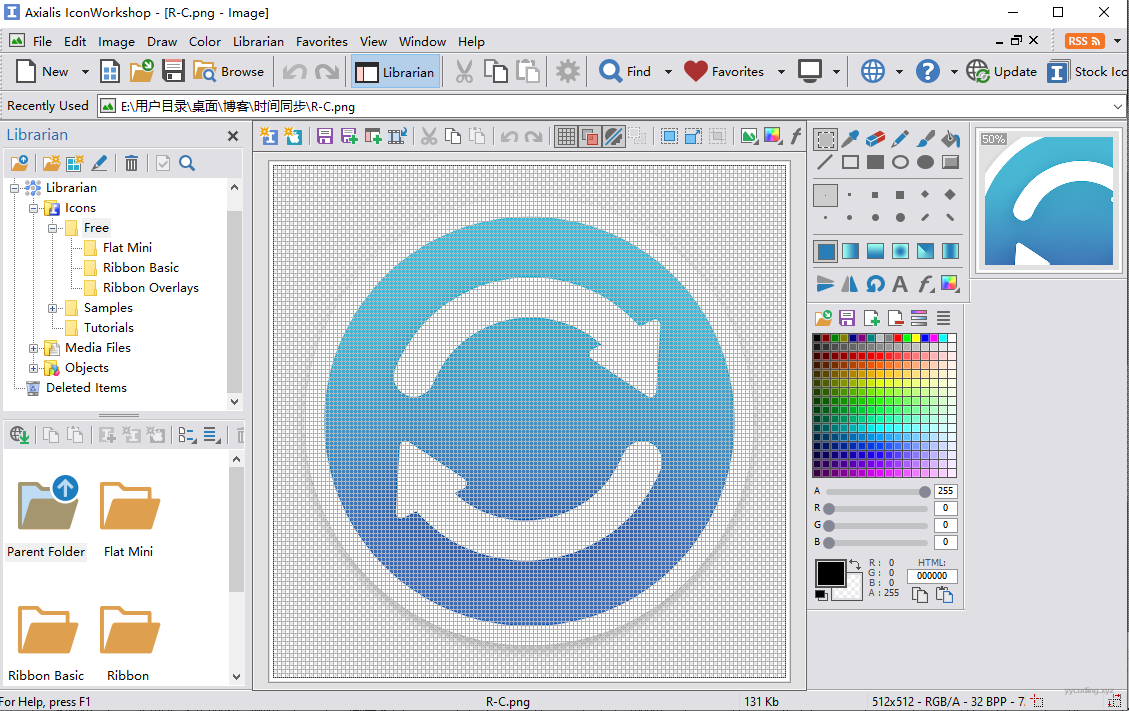
Task: Click the filled ellipse shape tool
Action: 925,162
